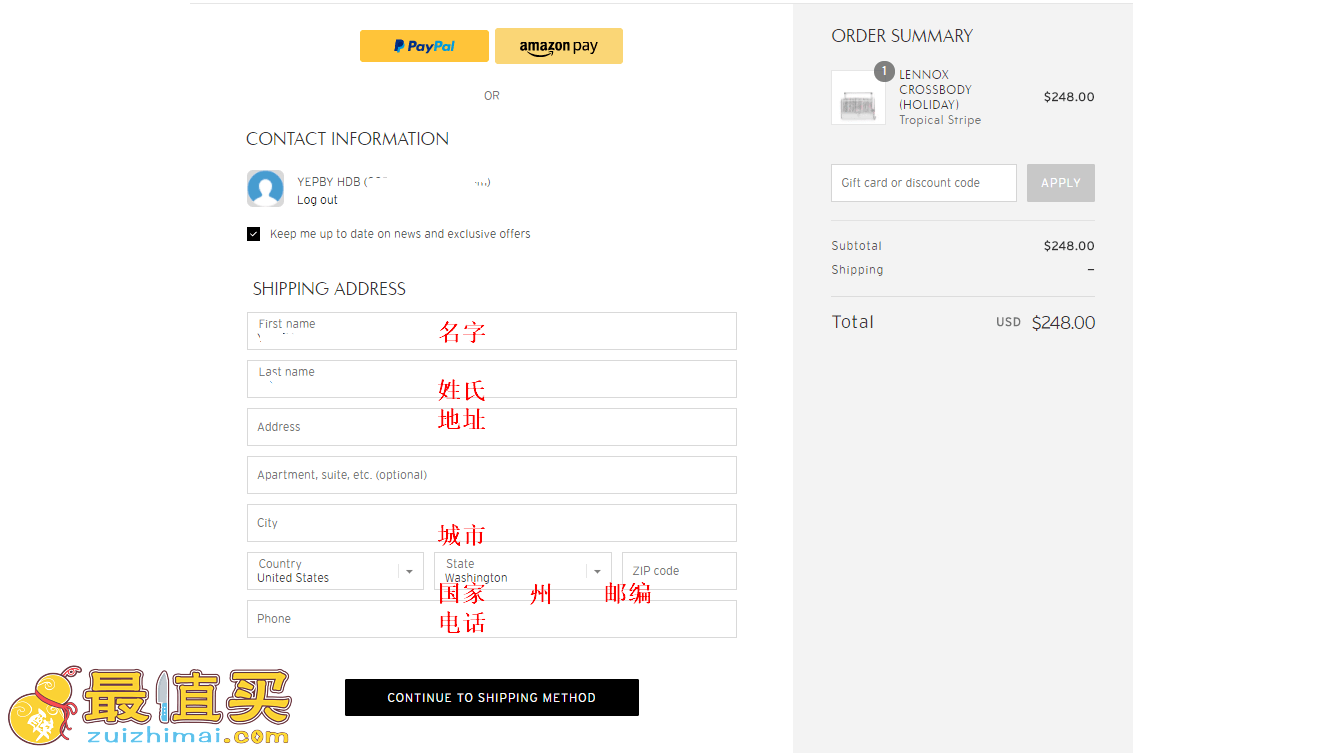Click the Tropical Stripe variant text
The height and width of the screenshot is (753, 1319).
pos(940,120)
